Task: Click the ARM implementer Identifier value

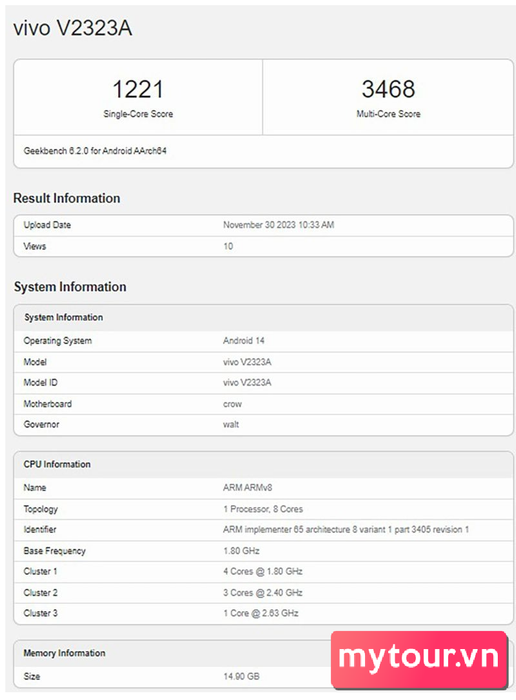Action: coord(346,529)
